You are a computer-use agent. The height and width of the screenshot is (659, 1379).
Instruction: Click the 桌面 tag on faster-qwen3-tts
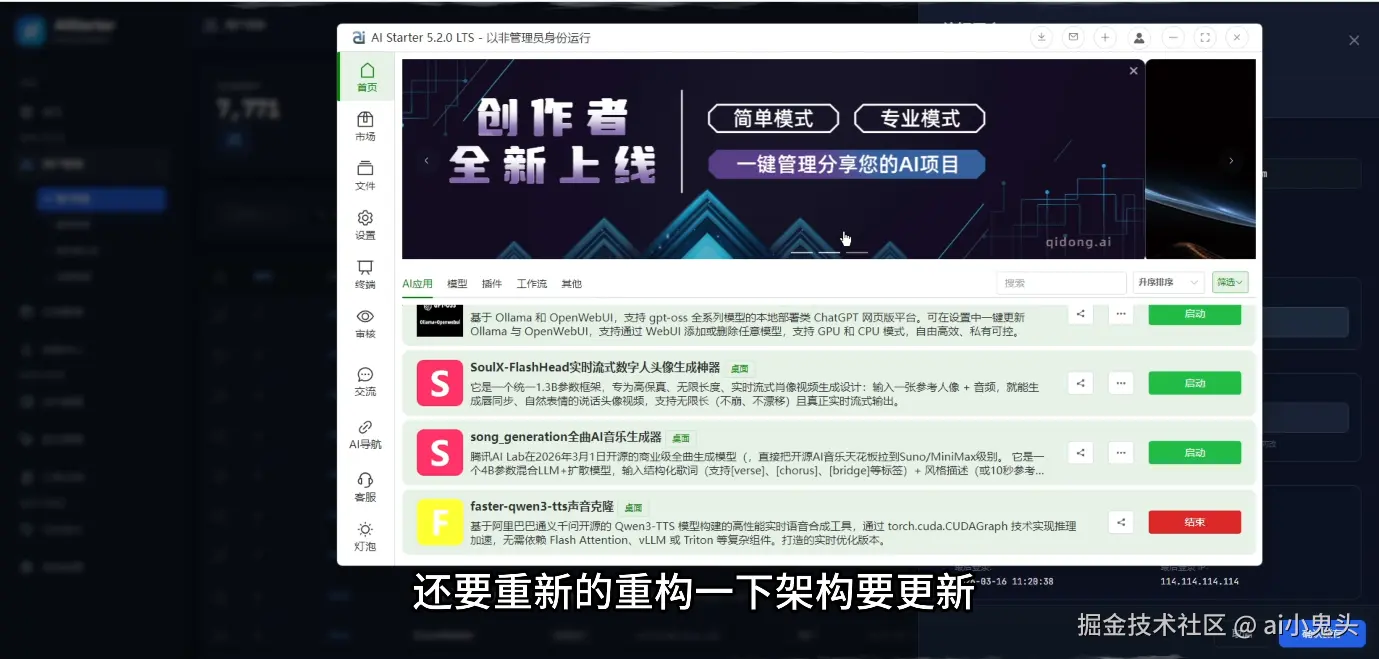point(633,508)
